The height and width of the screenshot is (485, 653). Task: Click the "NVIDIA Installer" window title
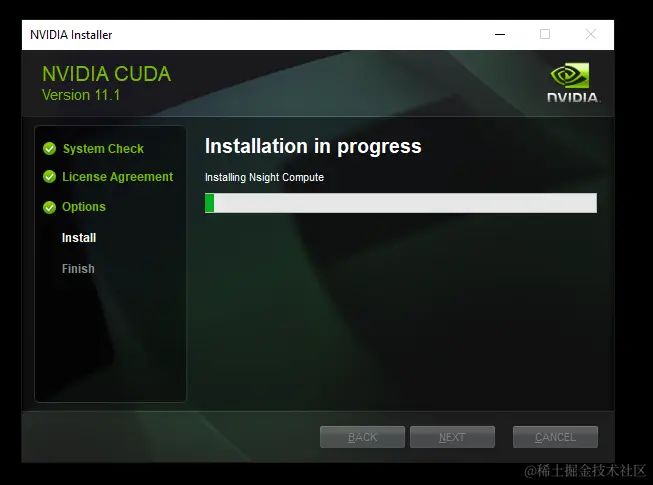tap(71, 35)
